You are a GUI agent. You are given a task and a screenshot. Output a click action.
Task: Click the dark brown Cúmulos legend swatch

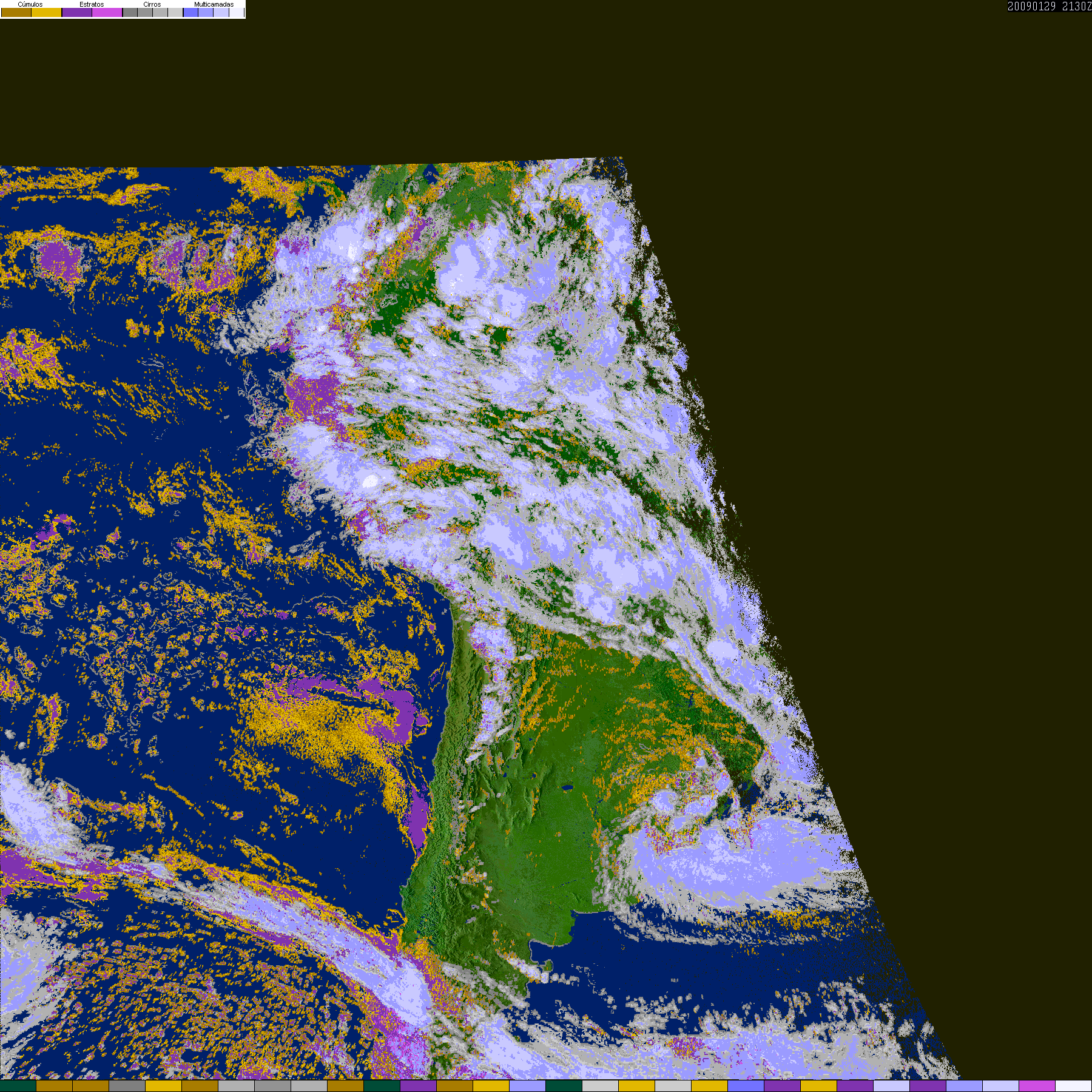point(16,12)
